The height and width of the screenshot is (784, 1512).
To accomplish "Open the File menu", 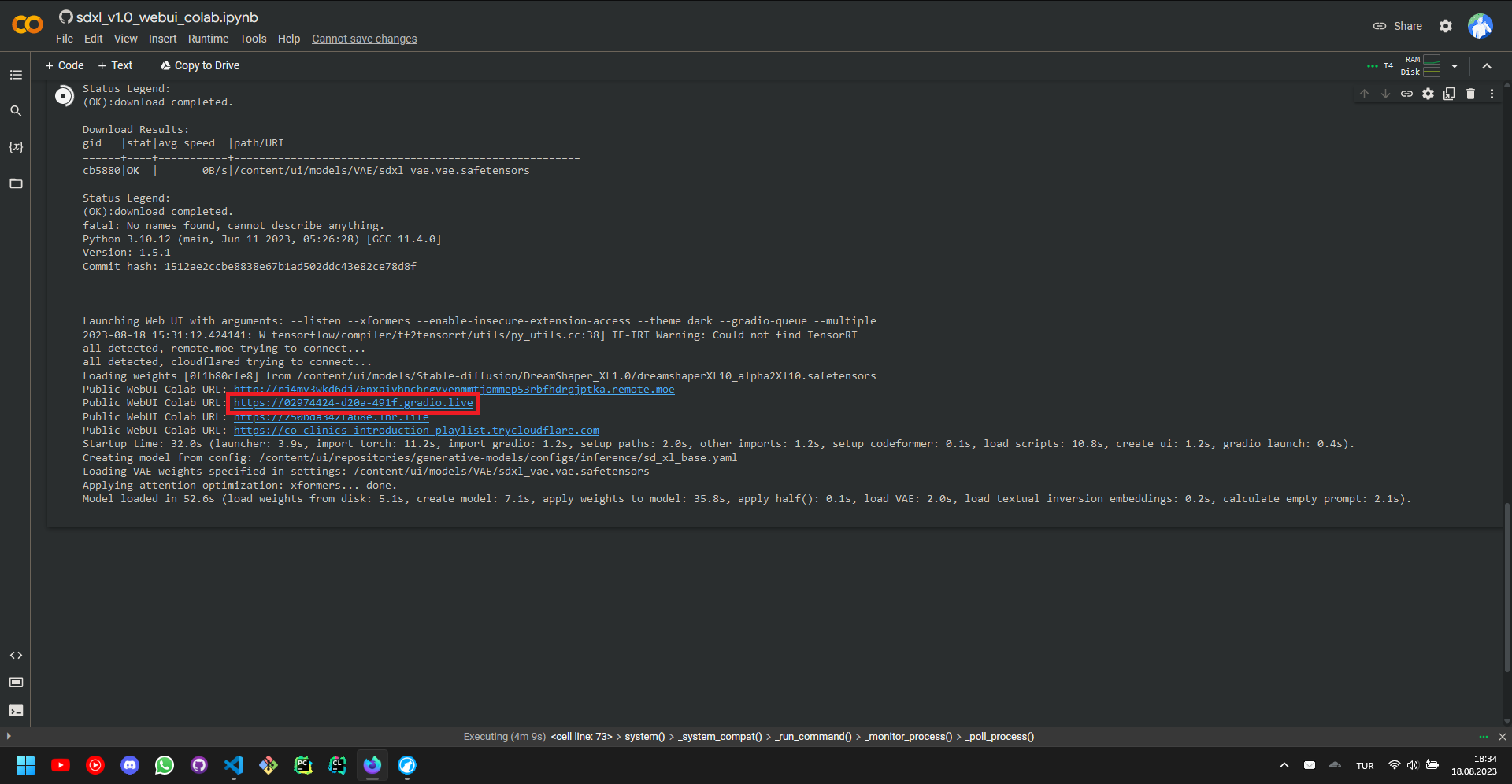I will 65,39.
